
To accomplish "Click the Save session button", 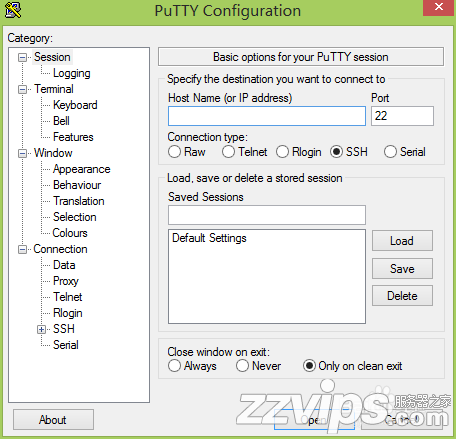I will (x=402, y=269).
